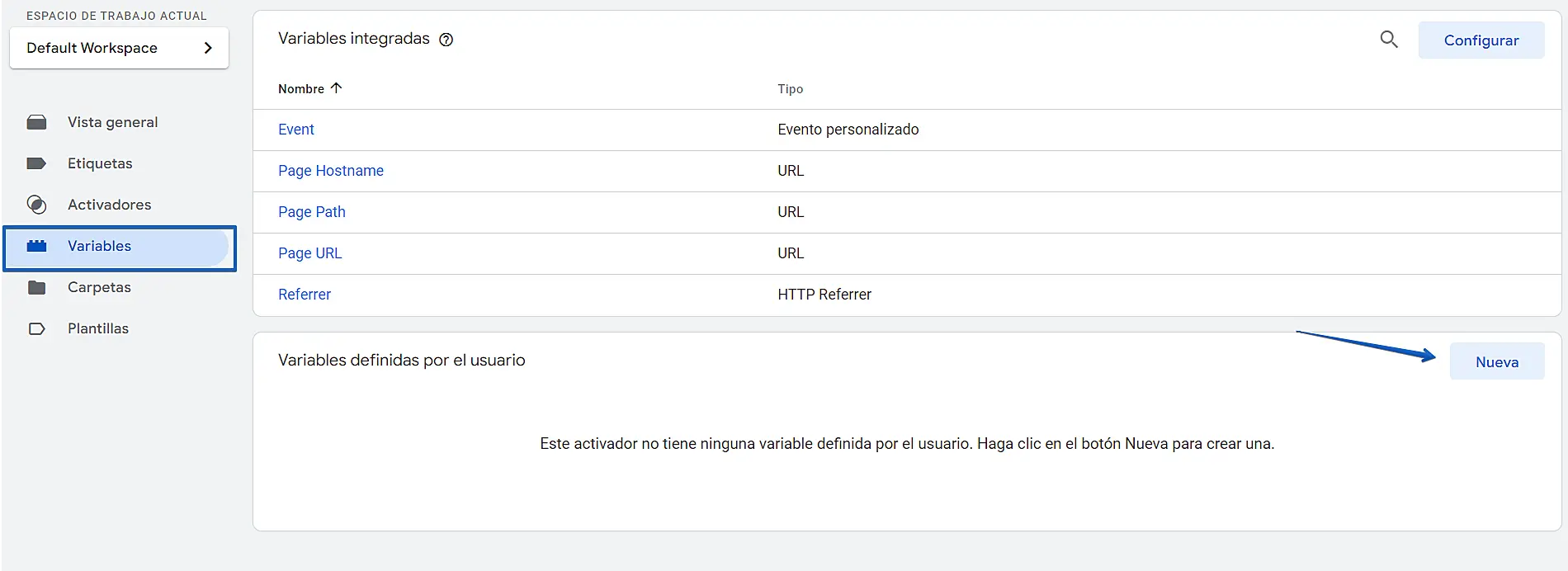Image resolution: width=1568 pixels, height=571 pixels.
Task: Click the Carpetas folder icon
Action: 36,287
